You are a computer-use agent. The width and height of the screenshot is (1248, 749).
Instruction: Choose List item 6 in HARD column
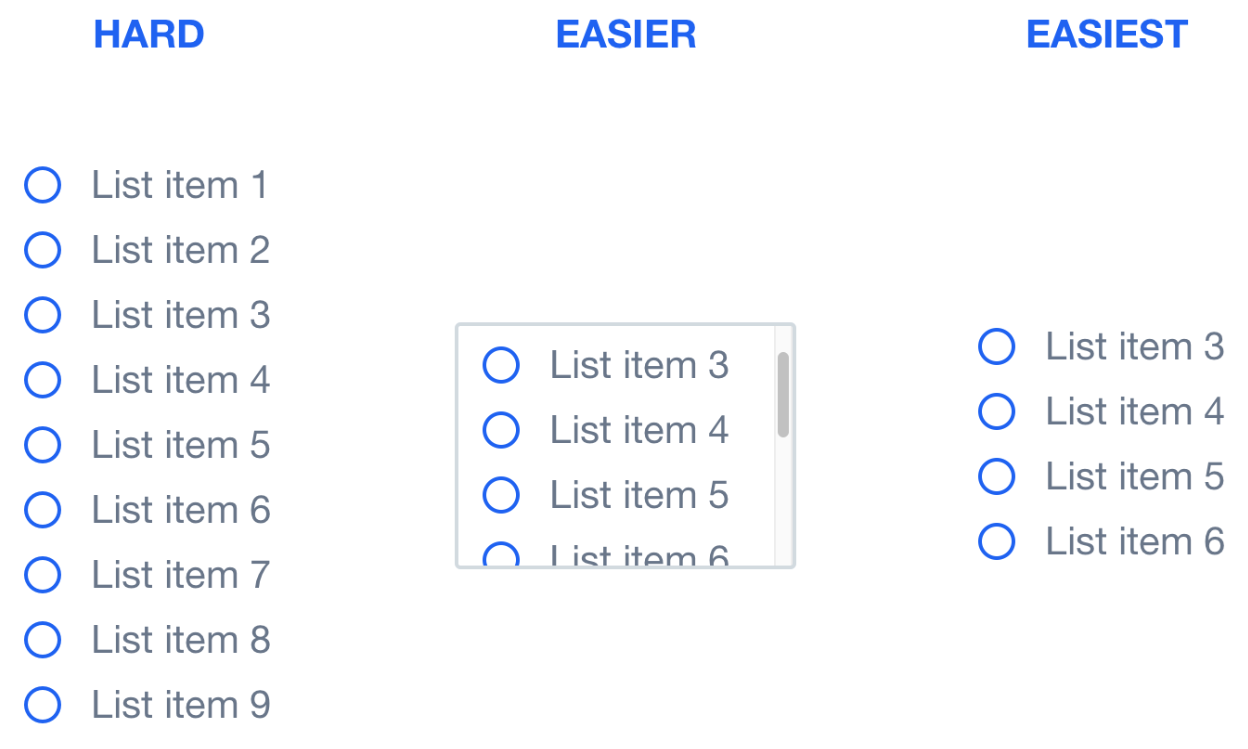(43, 510)
